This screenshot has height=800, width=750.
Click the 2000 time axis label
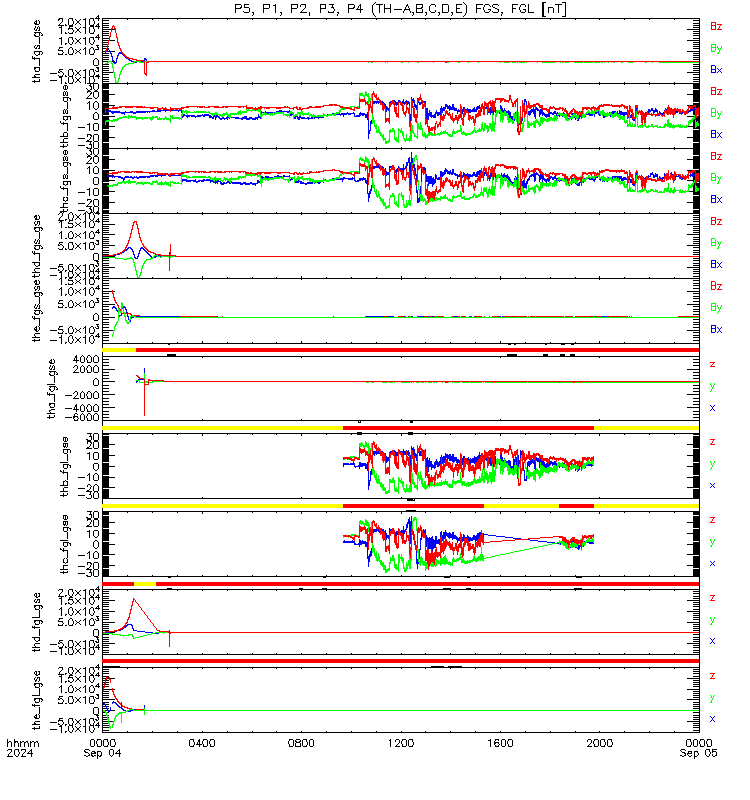[599, 743]
